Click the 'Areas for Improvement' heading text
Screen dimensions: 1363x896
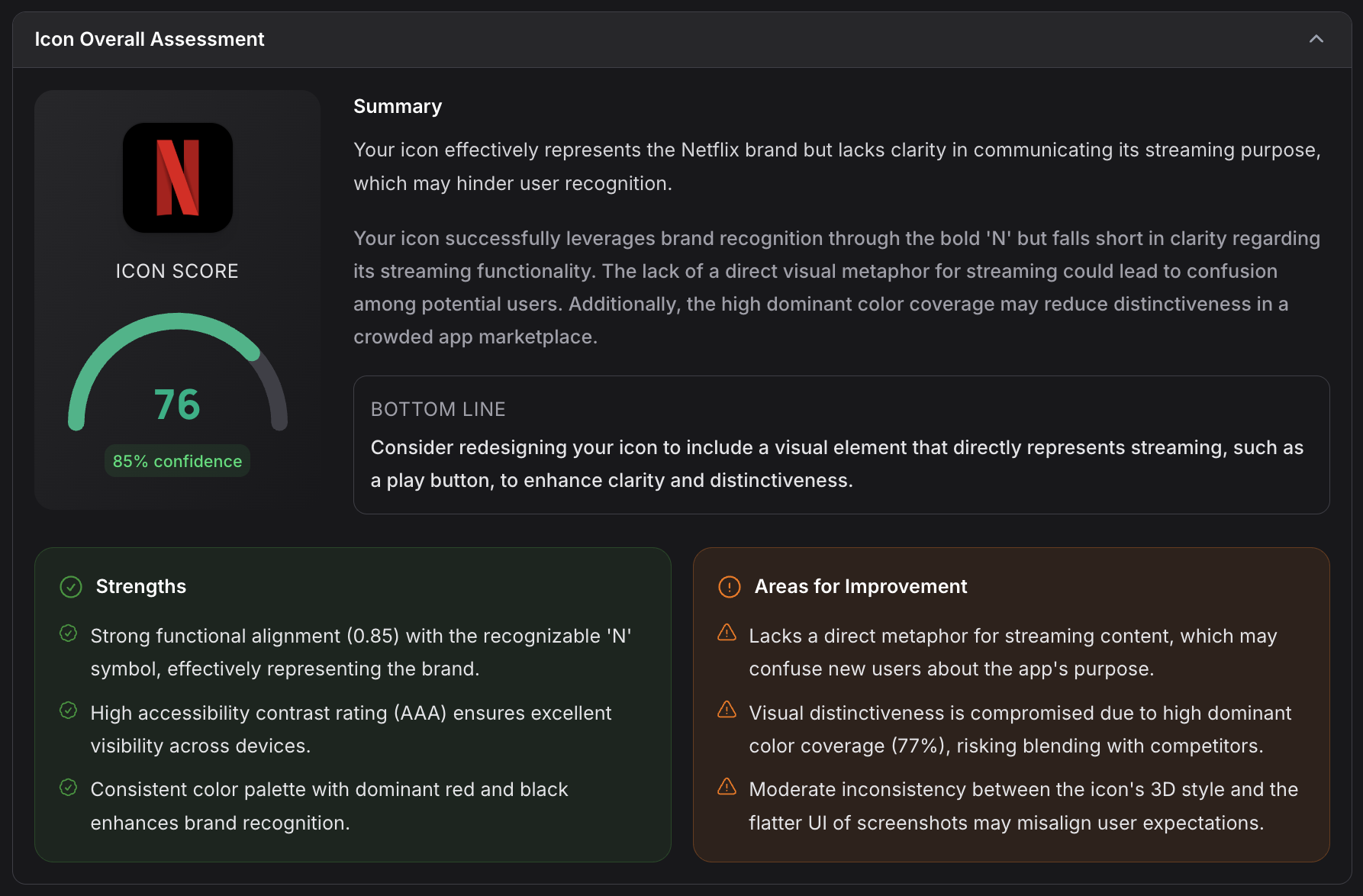861,586
